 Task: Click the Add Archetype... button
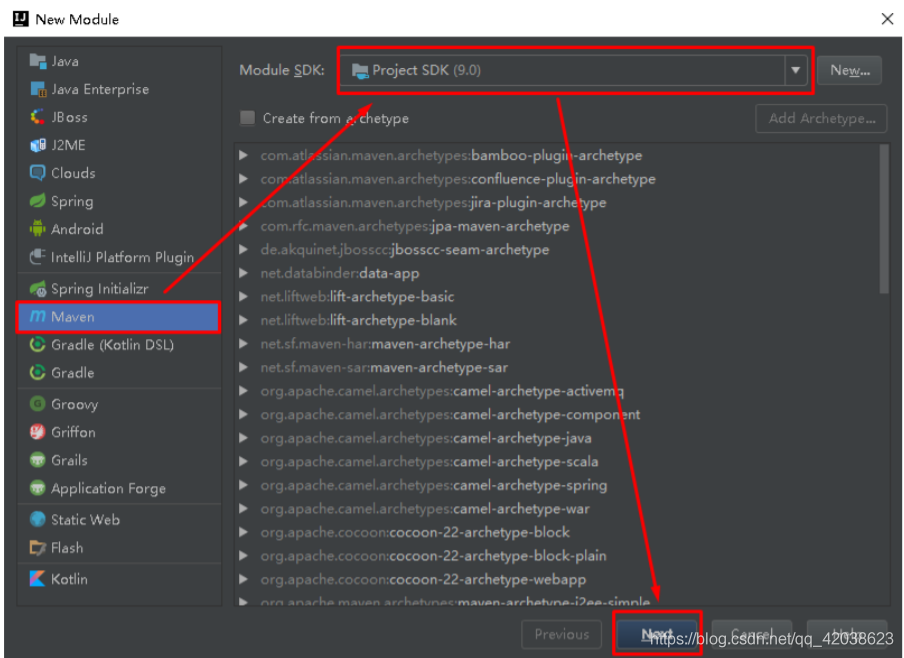click(x=821, y=118)
